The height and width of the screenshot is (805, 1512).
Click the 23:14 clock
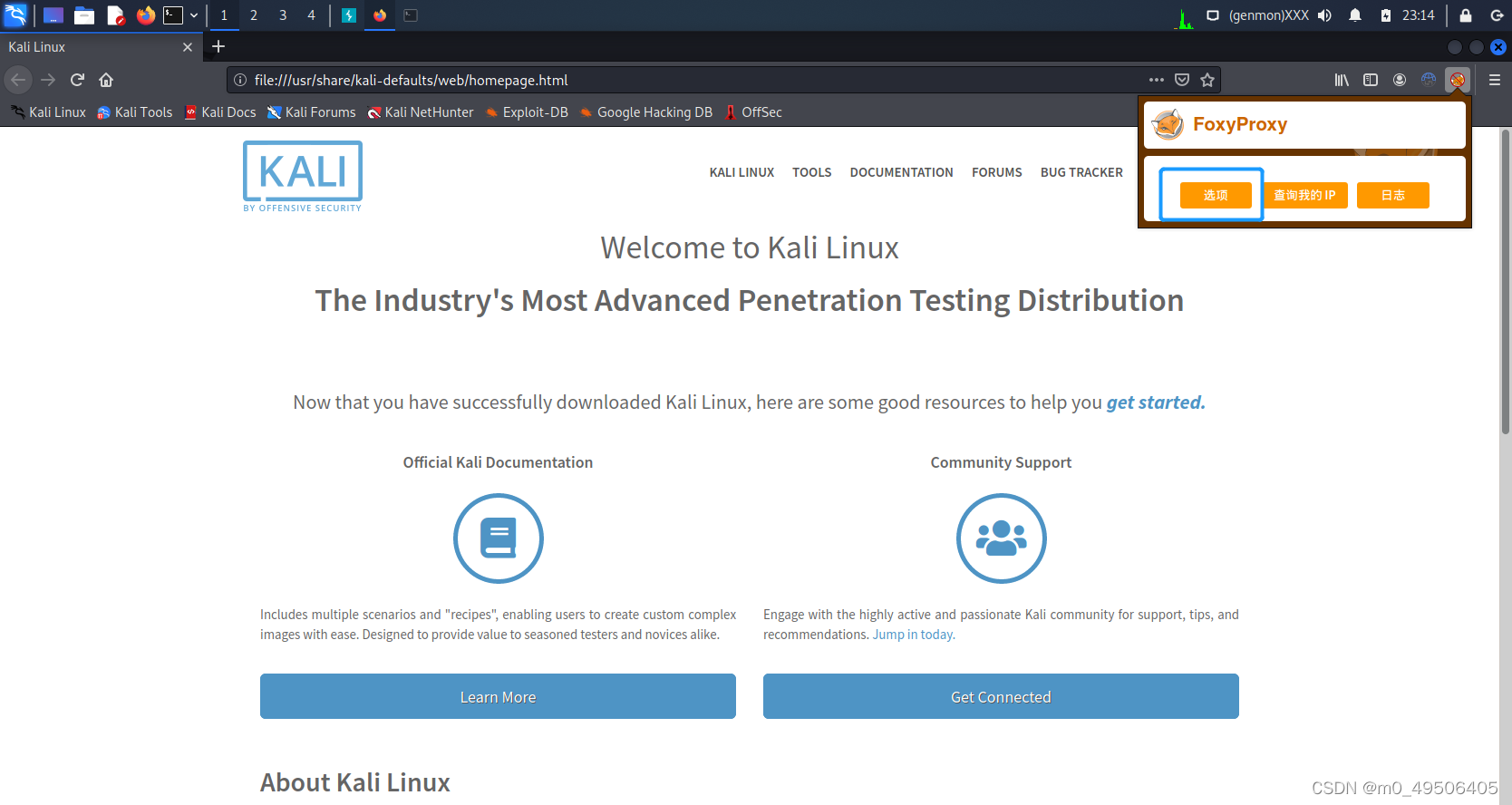(x=1419, y=15)
